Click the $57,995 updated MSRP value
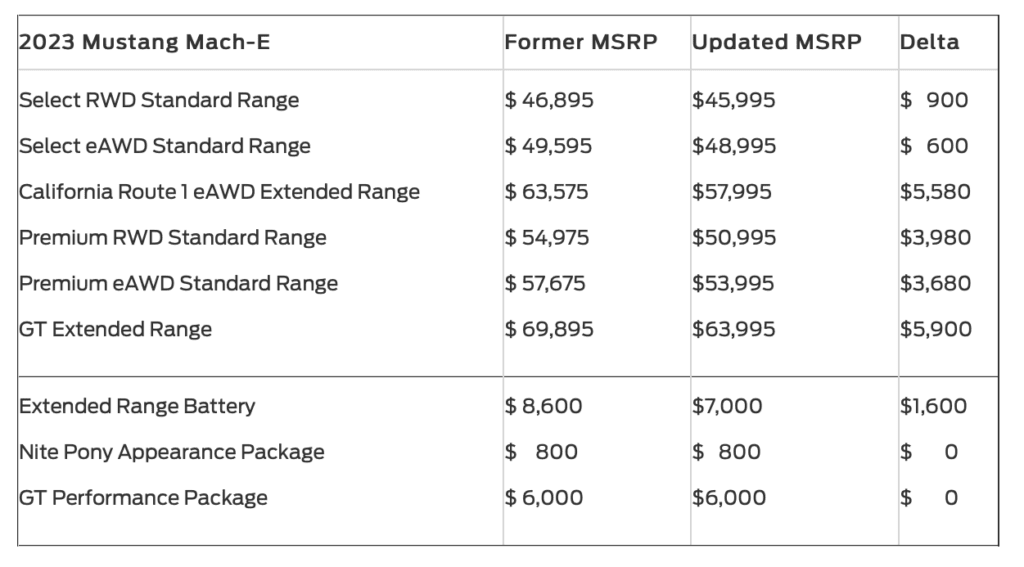1024x567 pixels. coord(732,191)
